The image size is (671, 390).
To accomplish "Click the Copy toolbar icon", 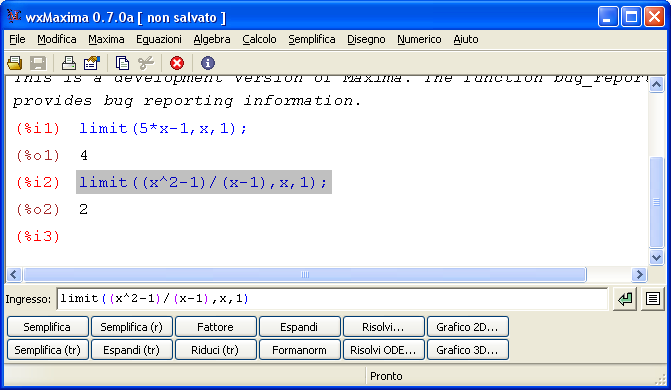I will point(122,63).
